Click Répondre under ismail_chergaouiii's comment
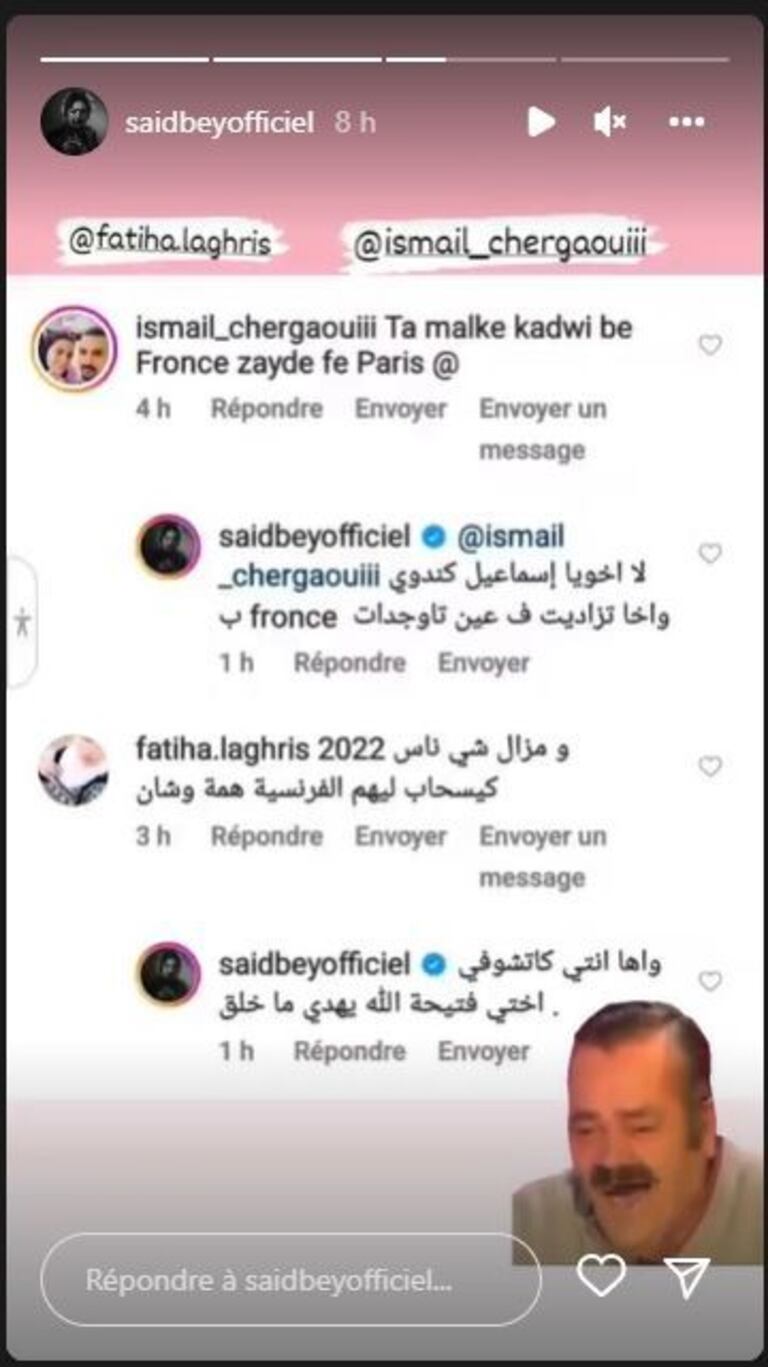Screen dimensions: 768x1367 (x=267, y=408)
